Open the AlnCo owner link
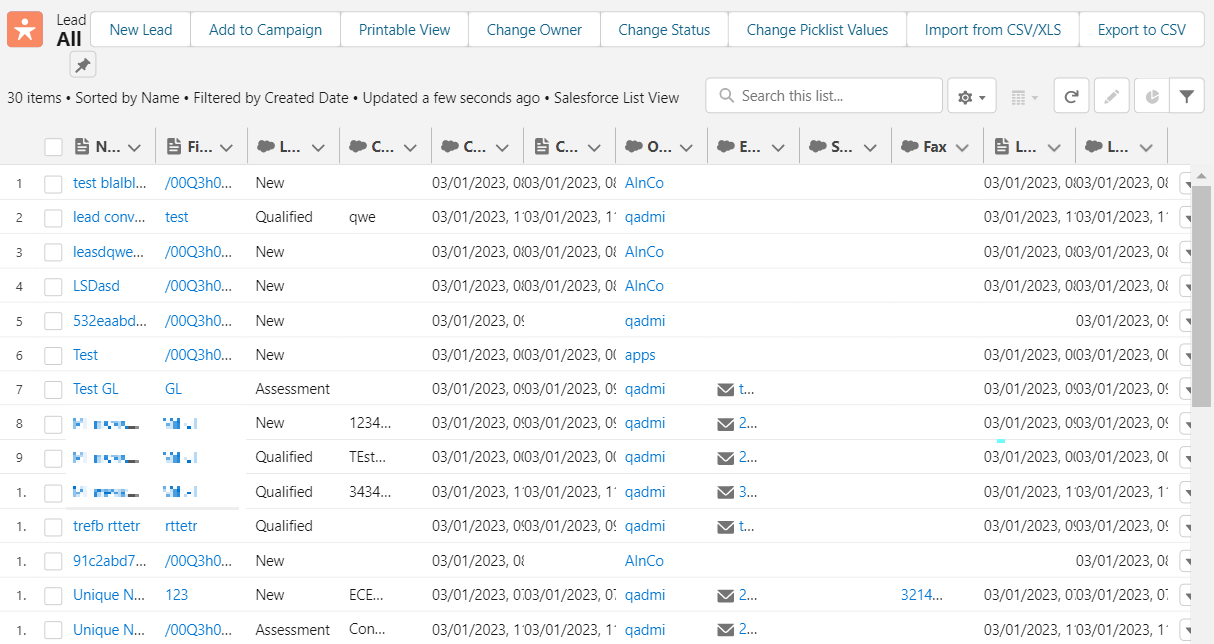 tap(644, 182)
